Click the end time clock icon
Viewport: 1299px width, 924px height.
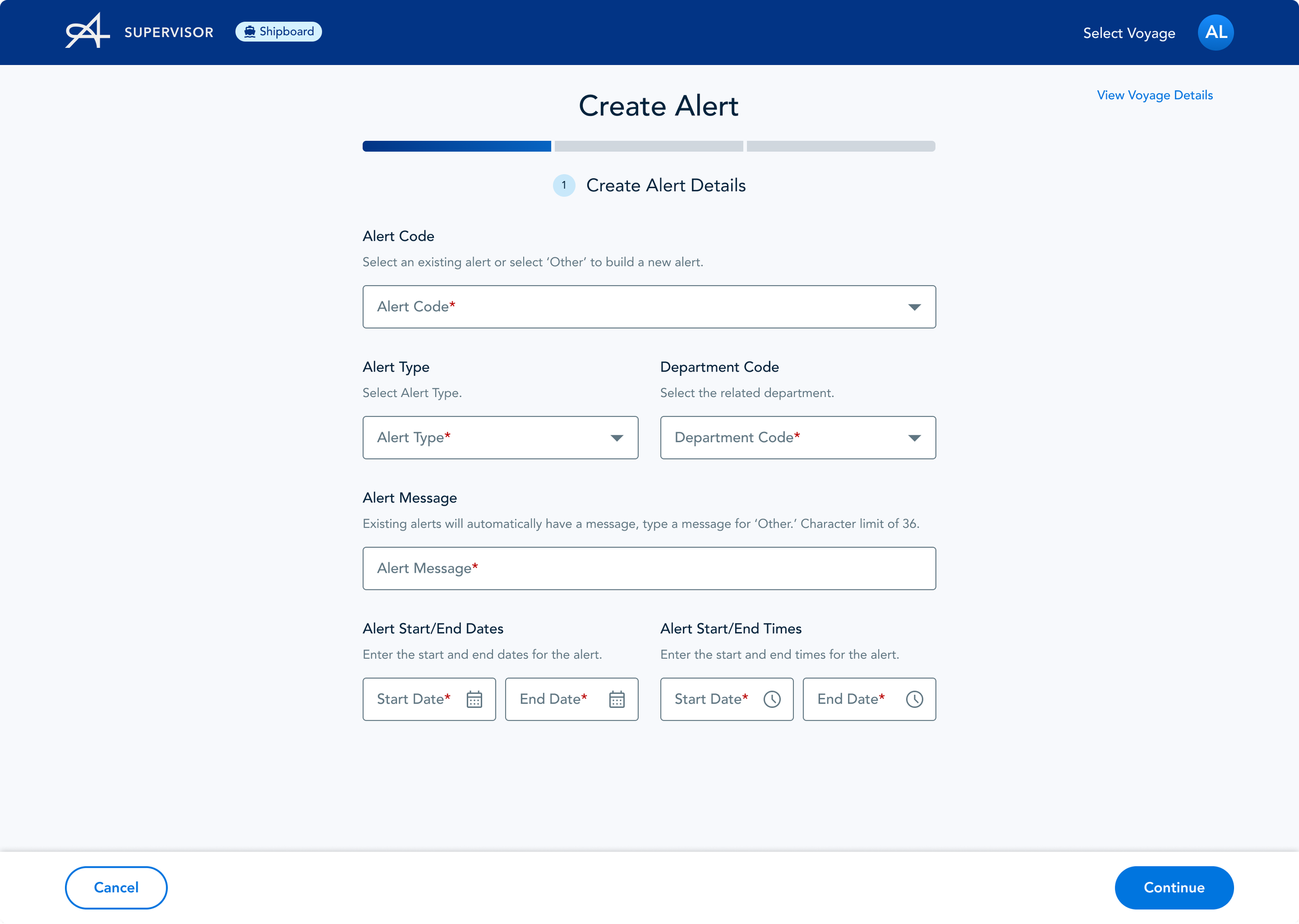coord(914,698)
